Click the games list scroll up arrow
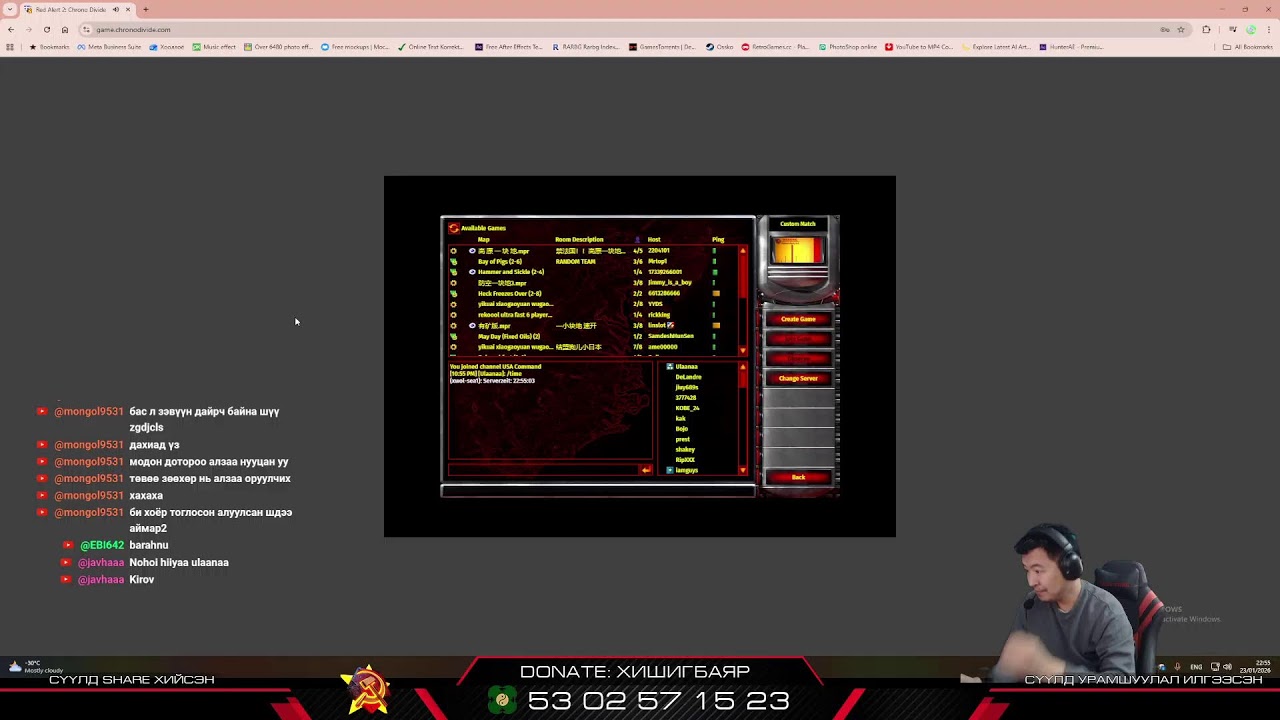This screenshot has height=720, width=1280. 743,250
